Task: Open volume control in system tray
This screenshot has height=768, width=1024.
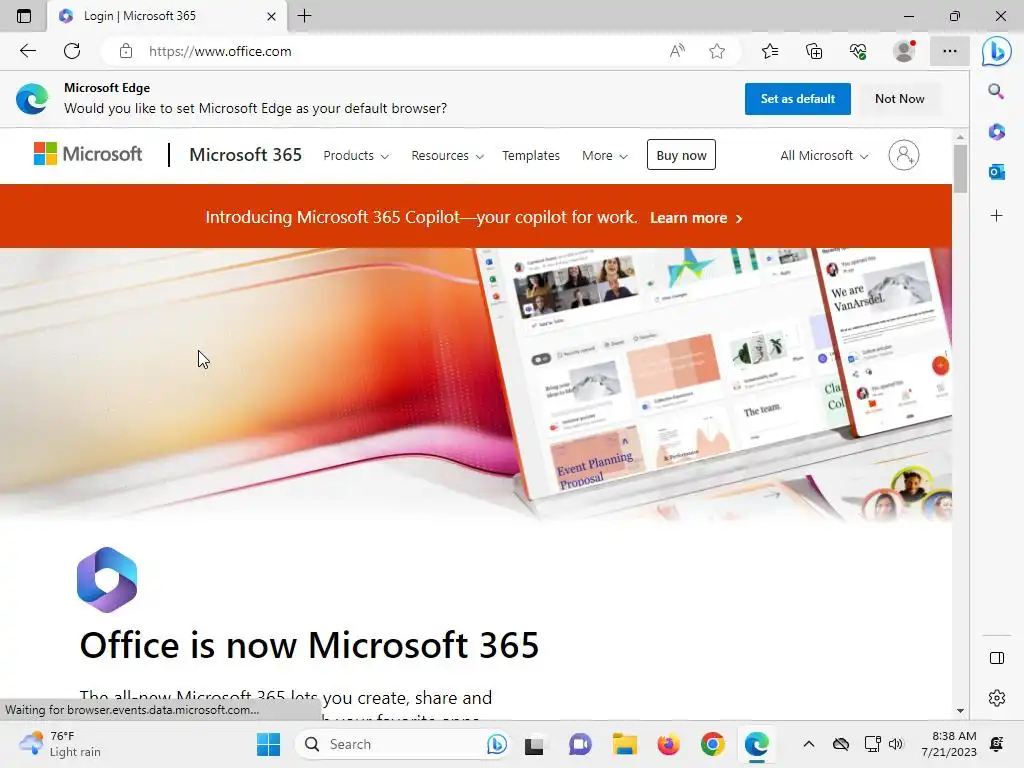Action: point(896,744)
